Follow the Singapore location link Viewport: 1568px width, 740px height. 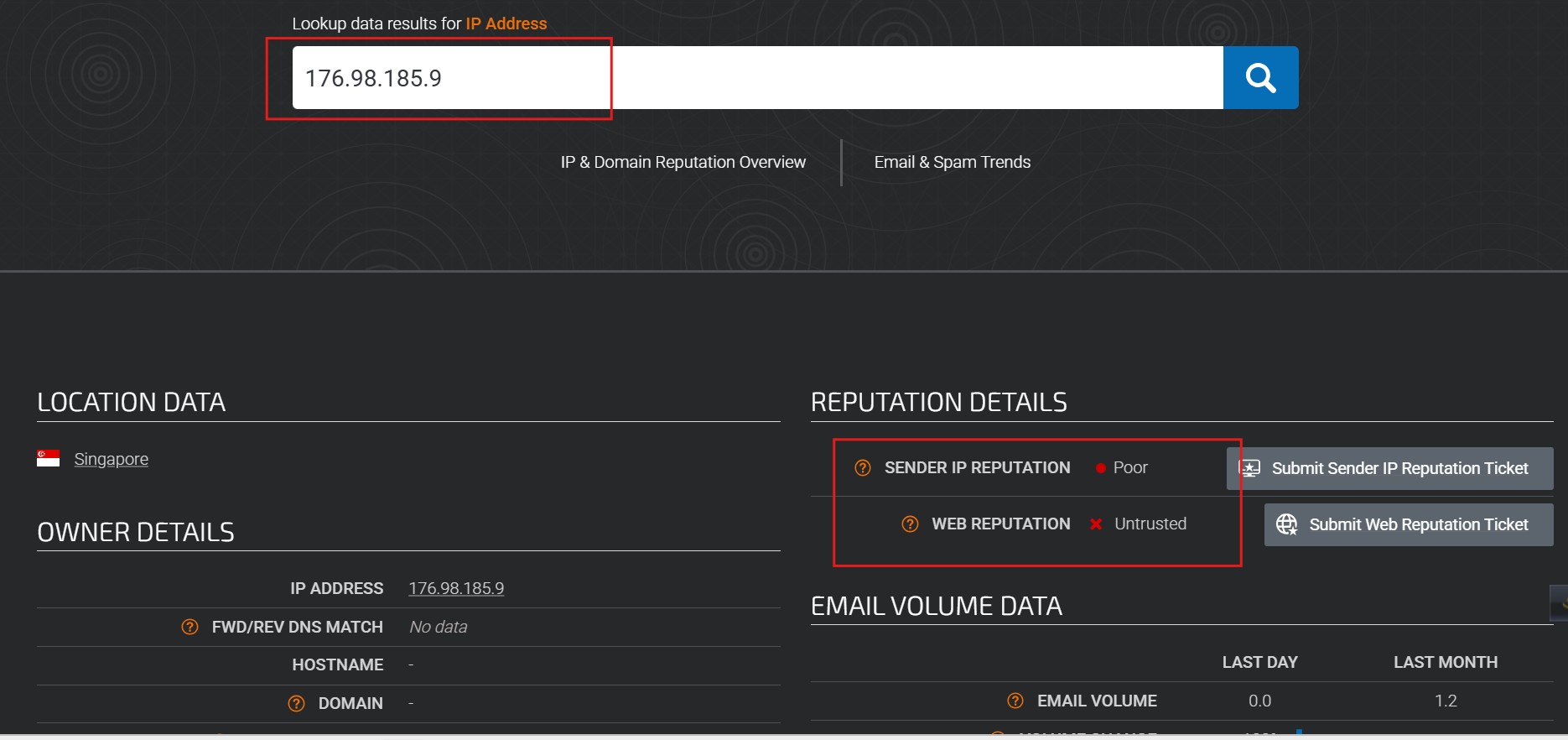111,459
